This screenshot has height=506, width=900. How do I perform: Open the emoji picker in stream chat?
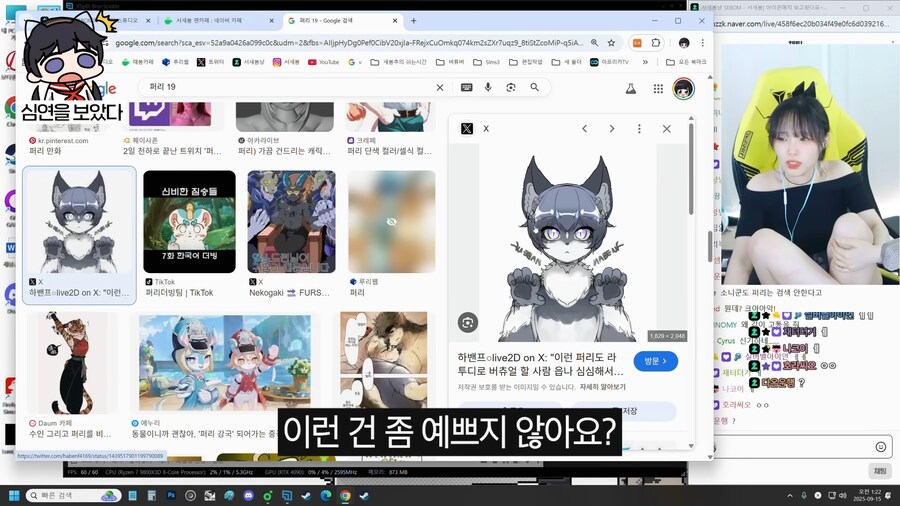pos(880,447)
